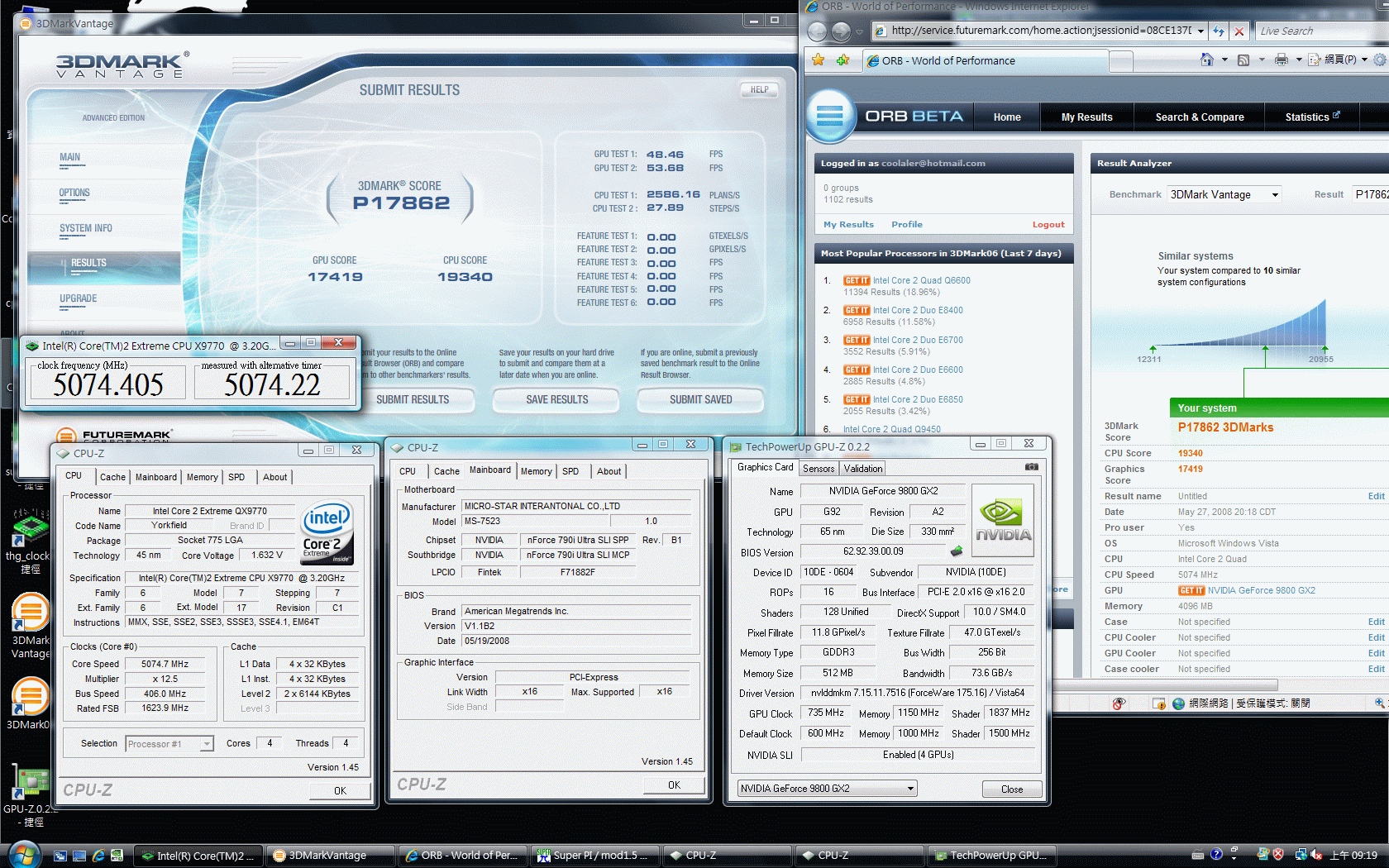Click the GET IT badge beside Core 2 Quad Q6600
This screenshot has height=868, width=1389.
857,280
